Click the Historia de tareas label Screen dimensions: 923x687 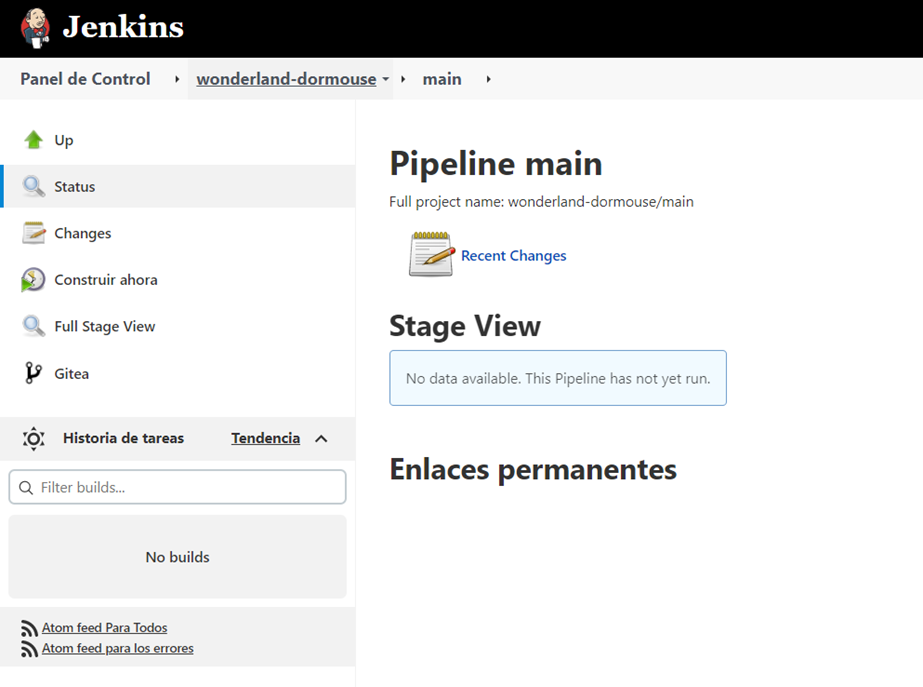(124, 438)
